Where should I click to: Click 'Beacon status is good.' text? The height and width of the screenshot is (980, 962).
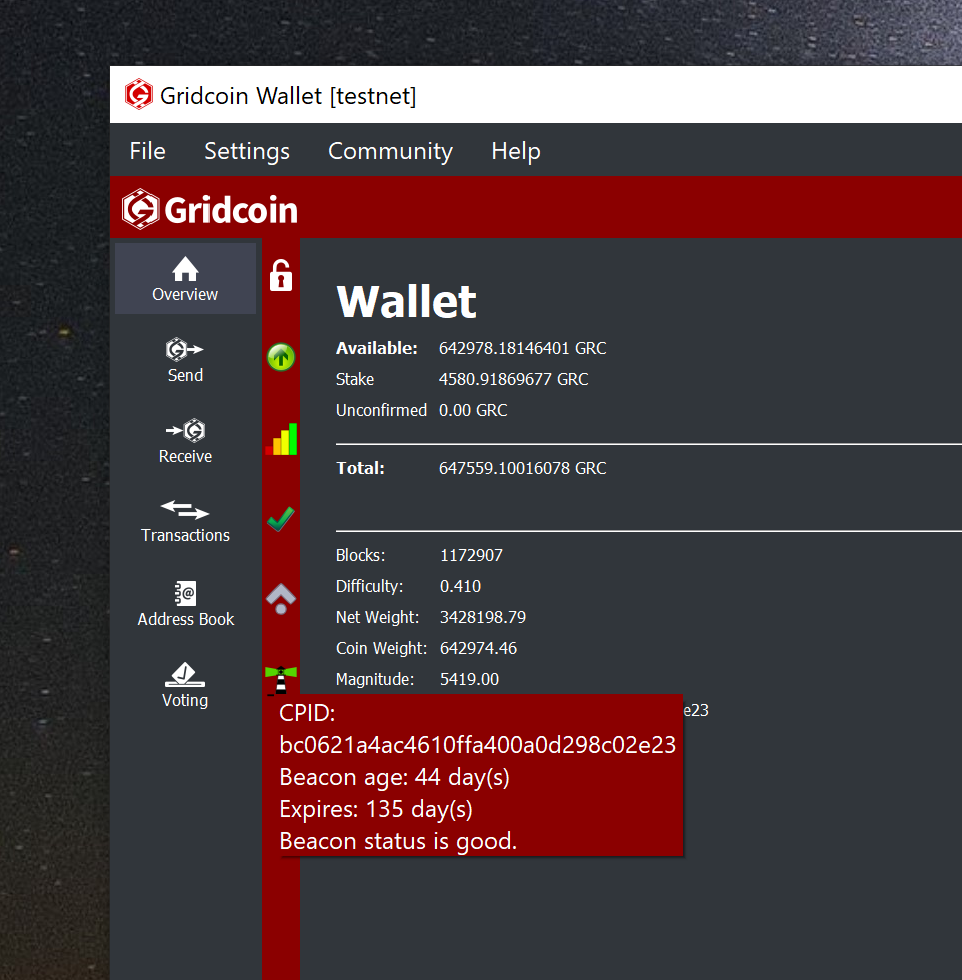pos(398,841)
